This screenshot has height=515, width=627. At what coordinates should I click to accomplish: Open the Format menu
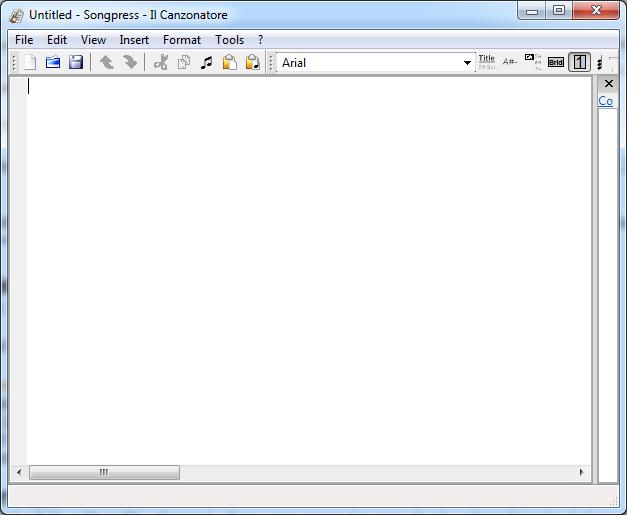pyautogui.click(x=182, y=40)
